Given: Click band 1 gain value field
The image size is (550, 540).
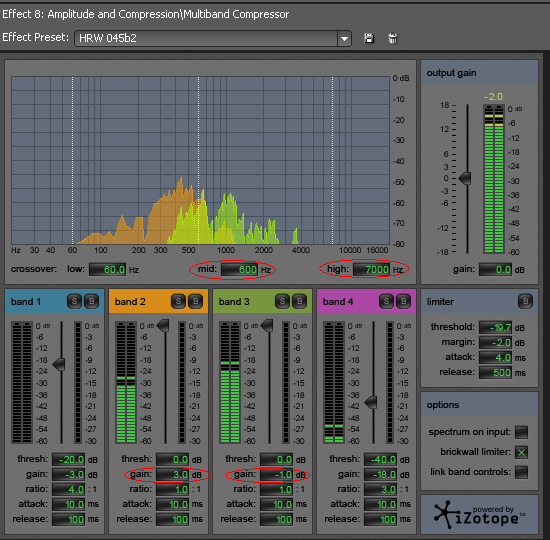Looking at the screenshot, I should click(x=68, y=474).
